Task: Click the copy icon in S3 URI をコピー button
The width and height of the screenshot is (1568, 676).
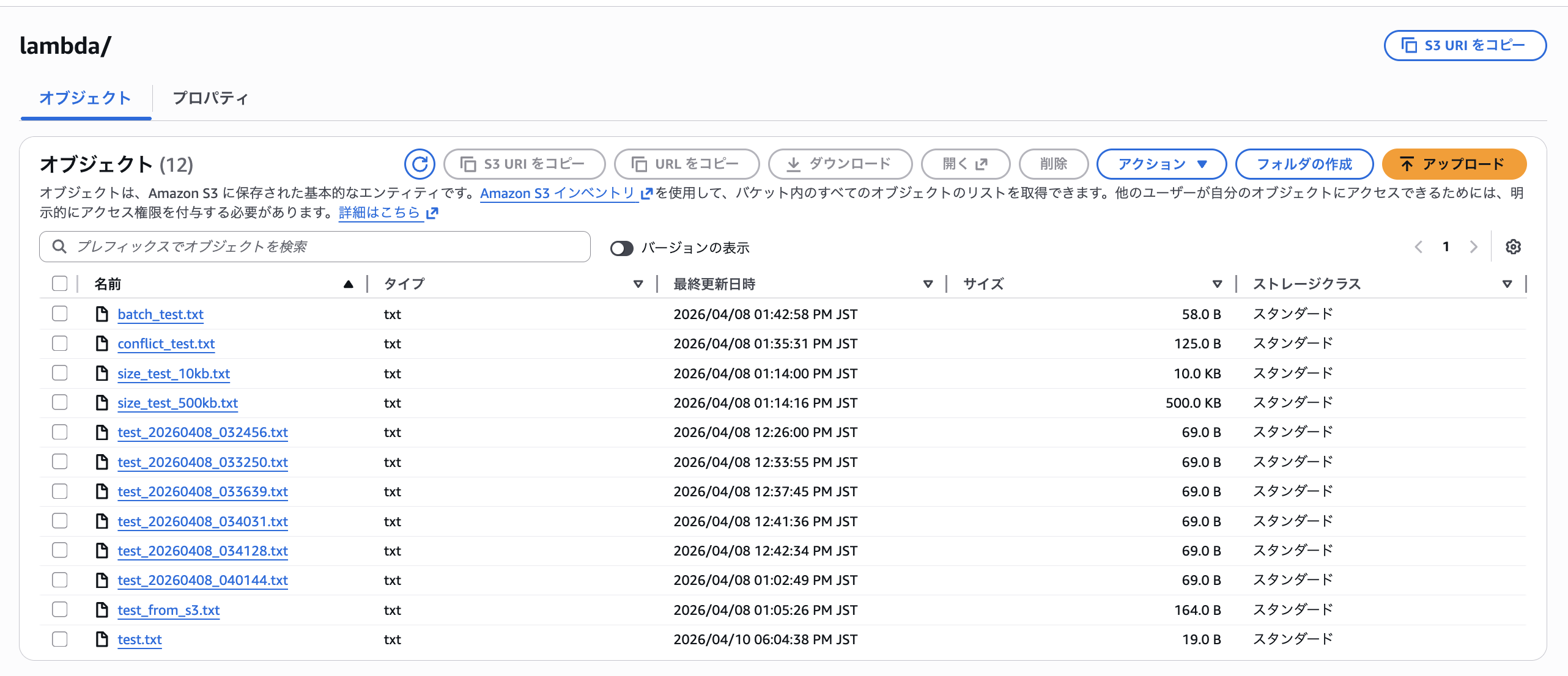Action: [x=467, y=164]
